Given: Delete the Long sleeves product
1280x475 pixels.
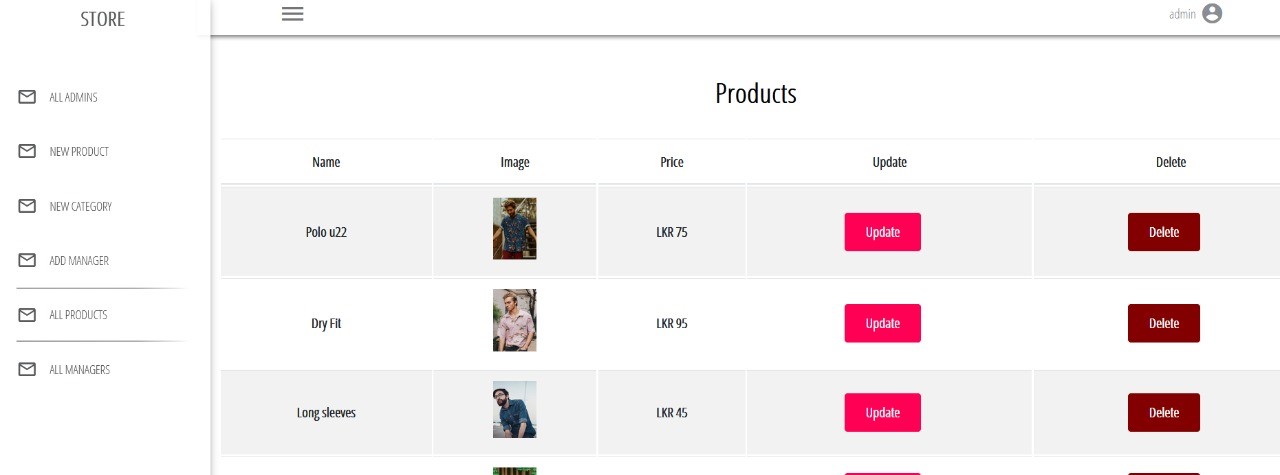Looking at the screenshot, I should [1163, 413].
